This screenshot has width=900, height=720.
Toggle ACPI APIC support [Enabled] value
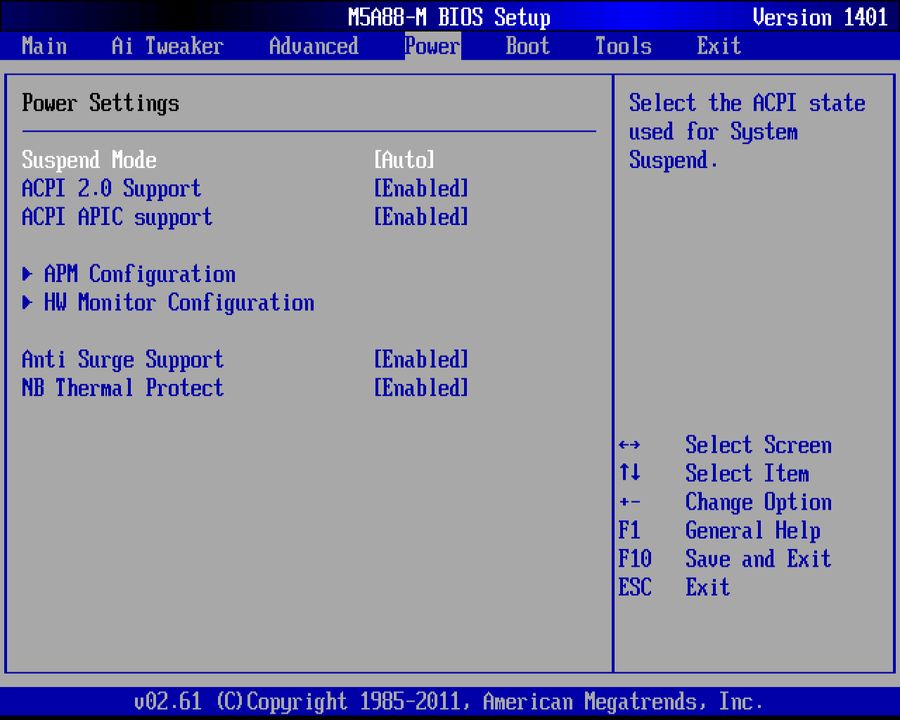421,217
